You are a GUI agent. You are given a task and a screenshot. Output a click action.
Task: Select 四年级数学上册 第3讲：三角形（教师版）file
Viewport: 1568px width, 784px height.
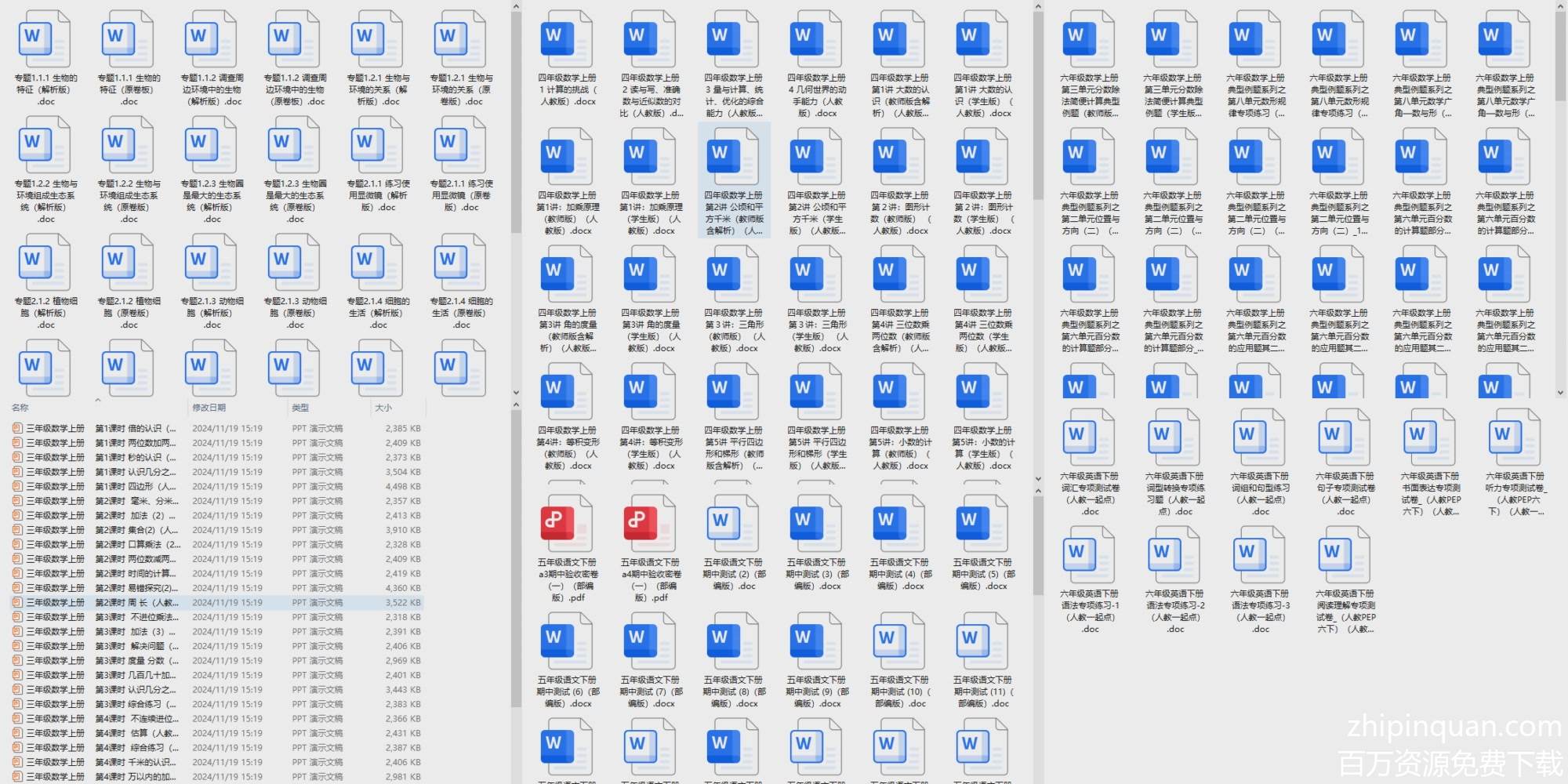click(x=734, y=299)
